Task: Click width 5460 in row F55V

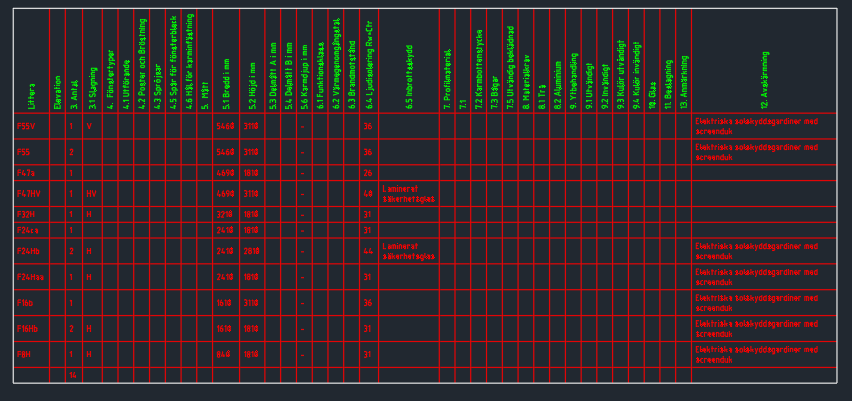Action: [225, 126]
